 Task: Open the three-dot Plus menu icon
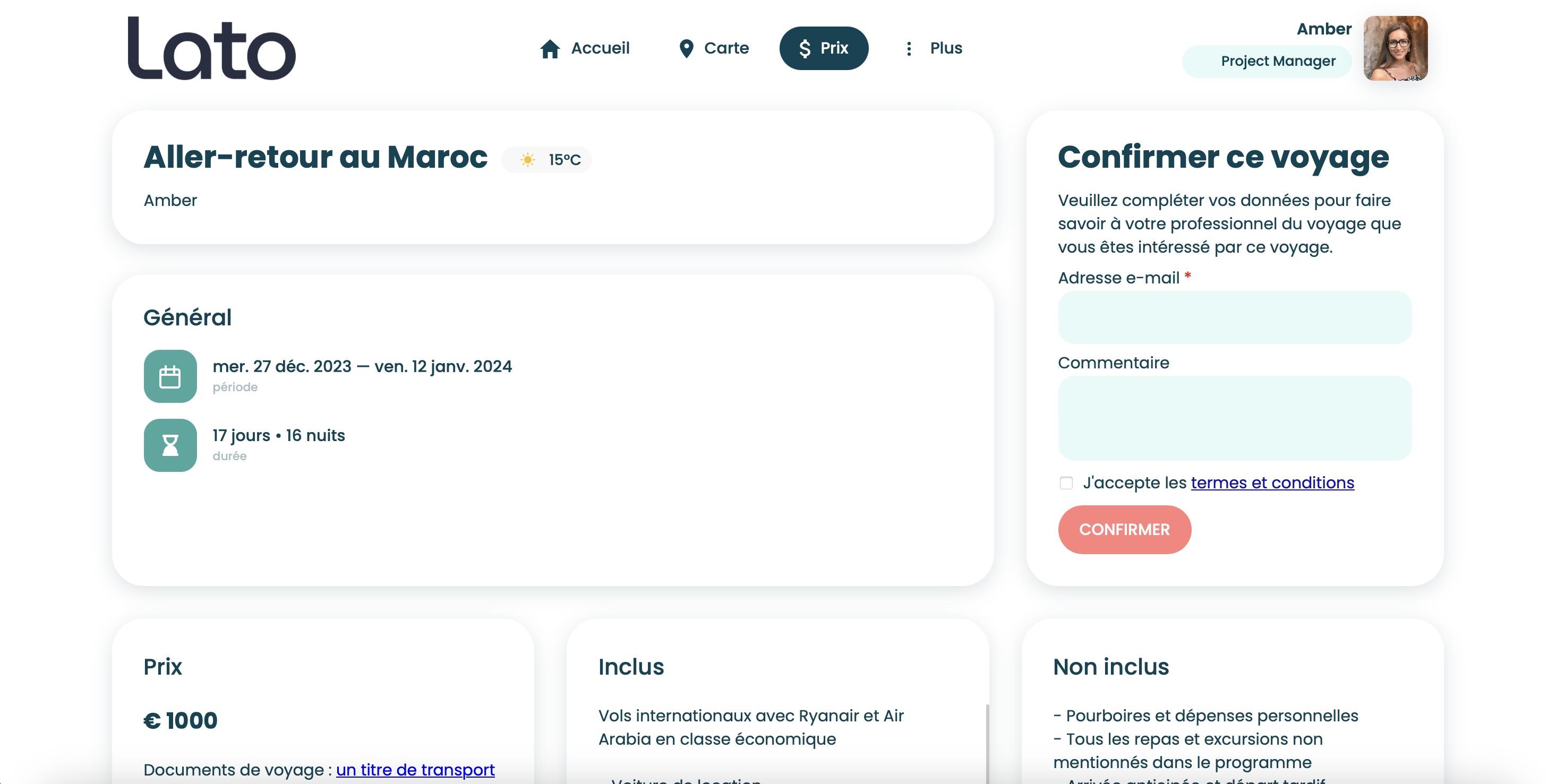909,49
